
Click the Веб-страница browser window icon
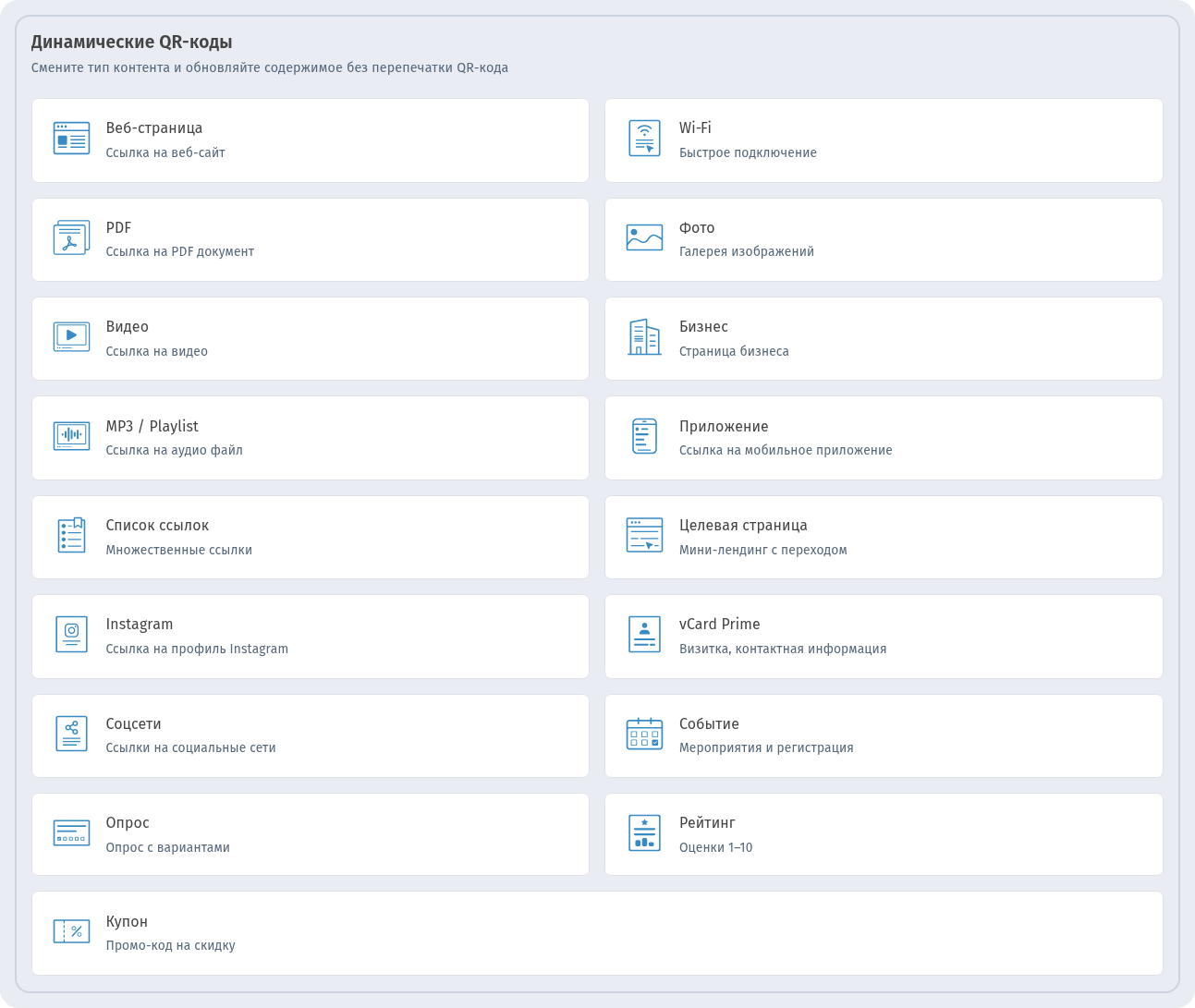[x=71, y=139]
